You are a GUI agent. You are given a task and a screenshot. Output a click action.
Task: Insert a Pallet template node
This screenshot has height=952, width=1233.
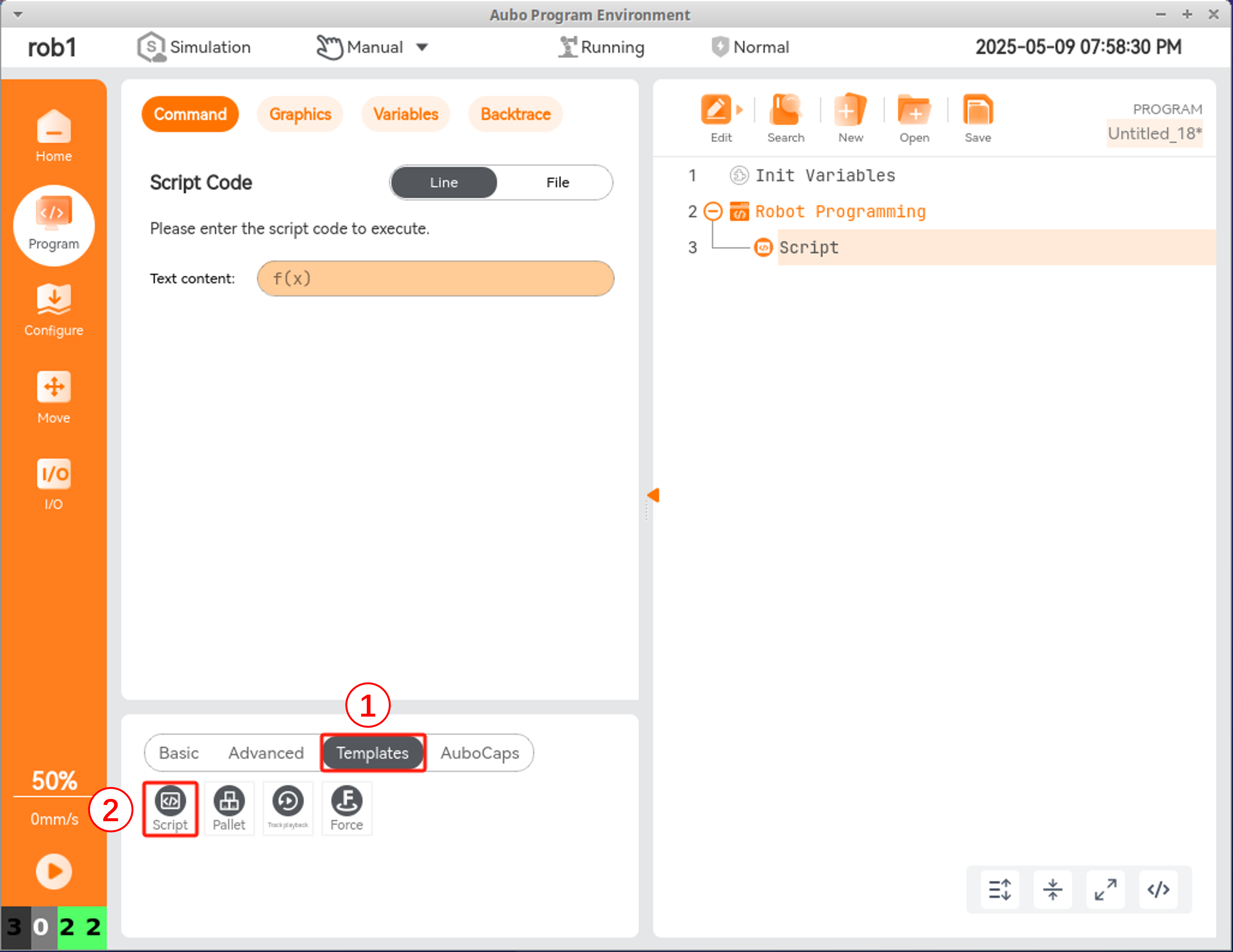(x=229, y=809)
